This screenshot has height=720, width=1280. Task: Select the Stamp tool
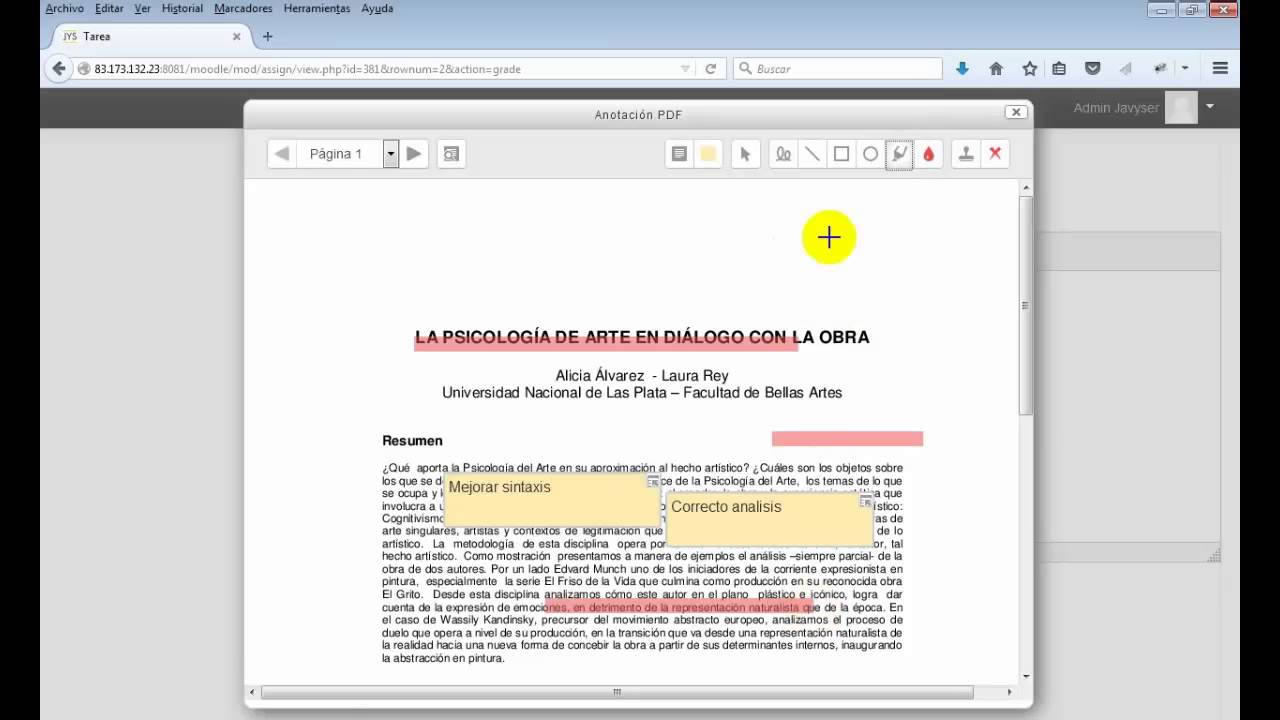click(966, 154)
